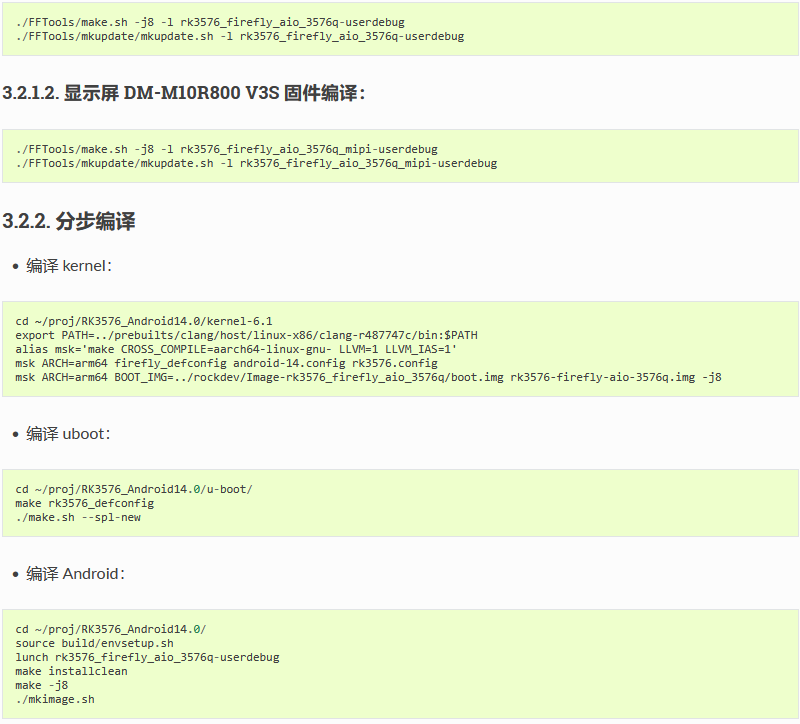The height and width of the screenshot is (724, 800).
Task: Click the standalone 'make -j8' line
Action: pos(42,685)
